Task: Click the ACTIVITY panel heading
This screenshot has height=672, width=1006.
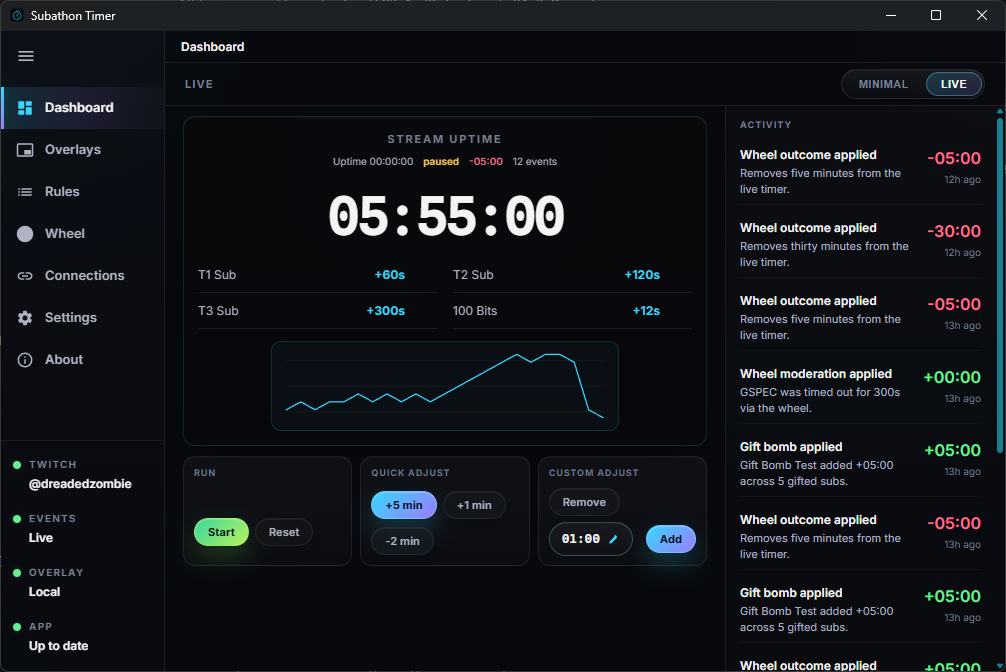Action: pos(765,125)
